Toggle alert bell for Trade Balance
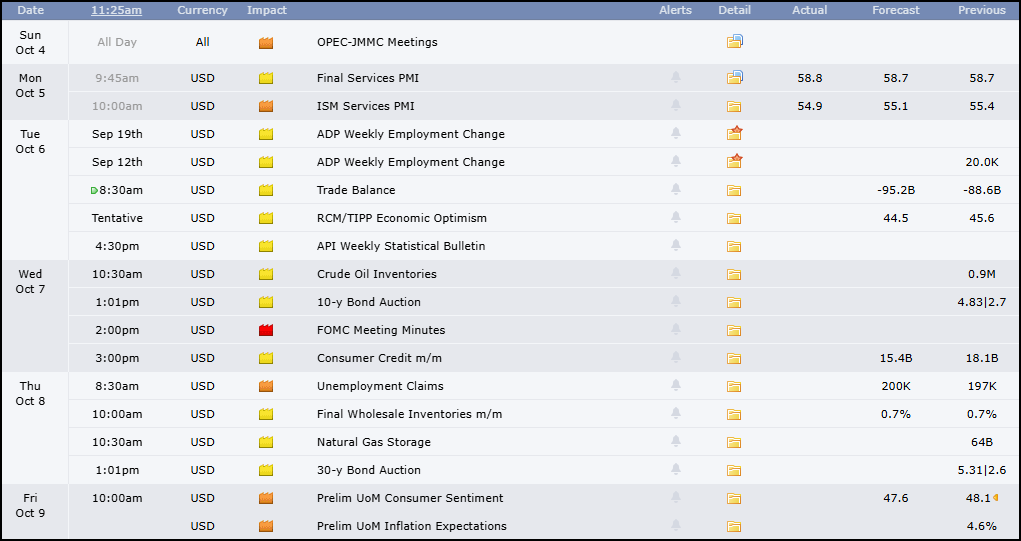The height and width of the screenshot is (541, 1021). pyautogui.click(x=676, y=189)
